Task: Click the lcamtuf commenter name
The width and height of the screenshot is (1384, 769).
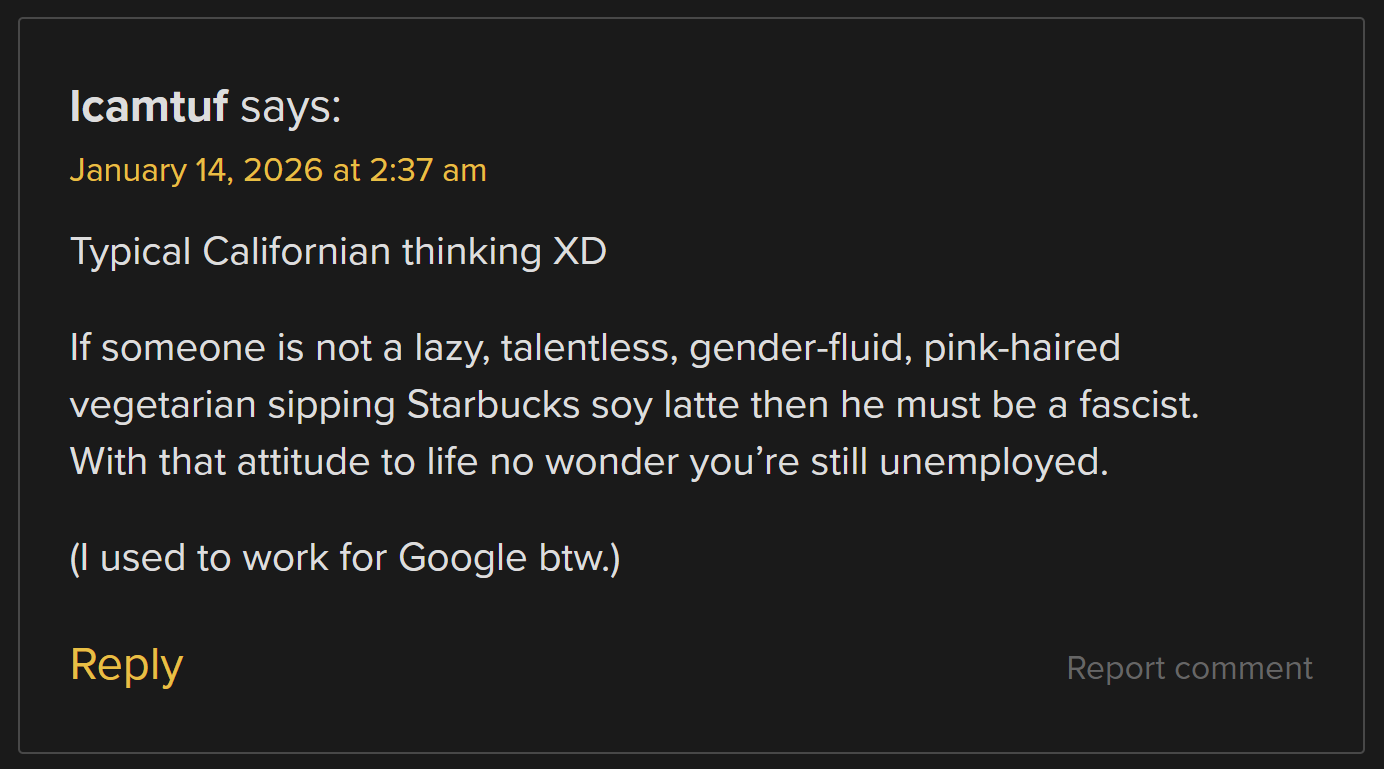Action: pos(149,106)
